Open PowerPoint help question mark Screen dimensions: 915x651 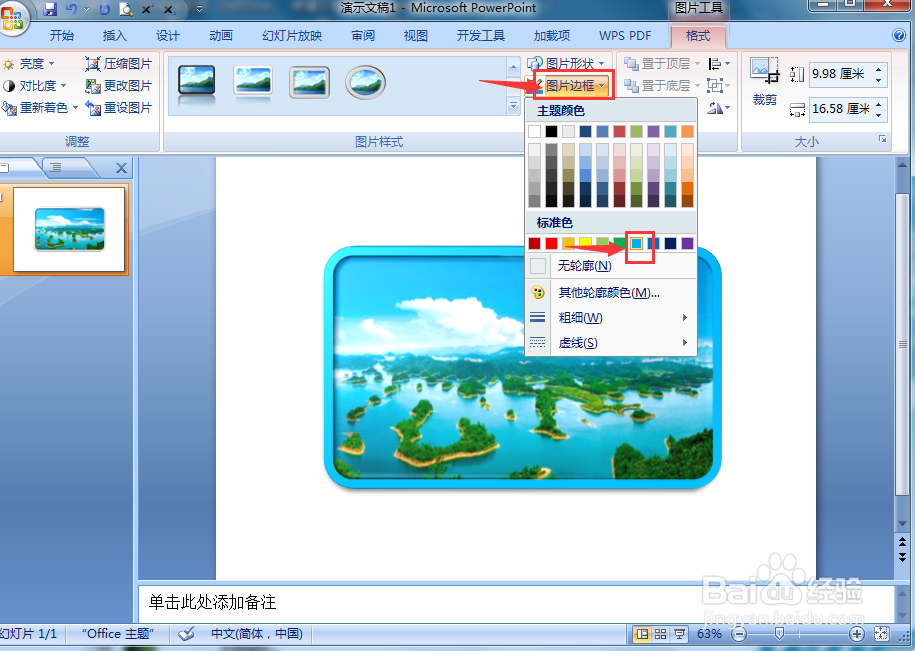tap(899, 35)
